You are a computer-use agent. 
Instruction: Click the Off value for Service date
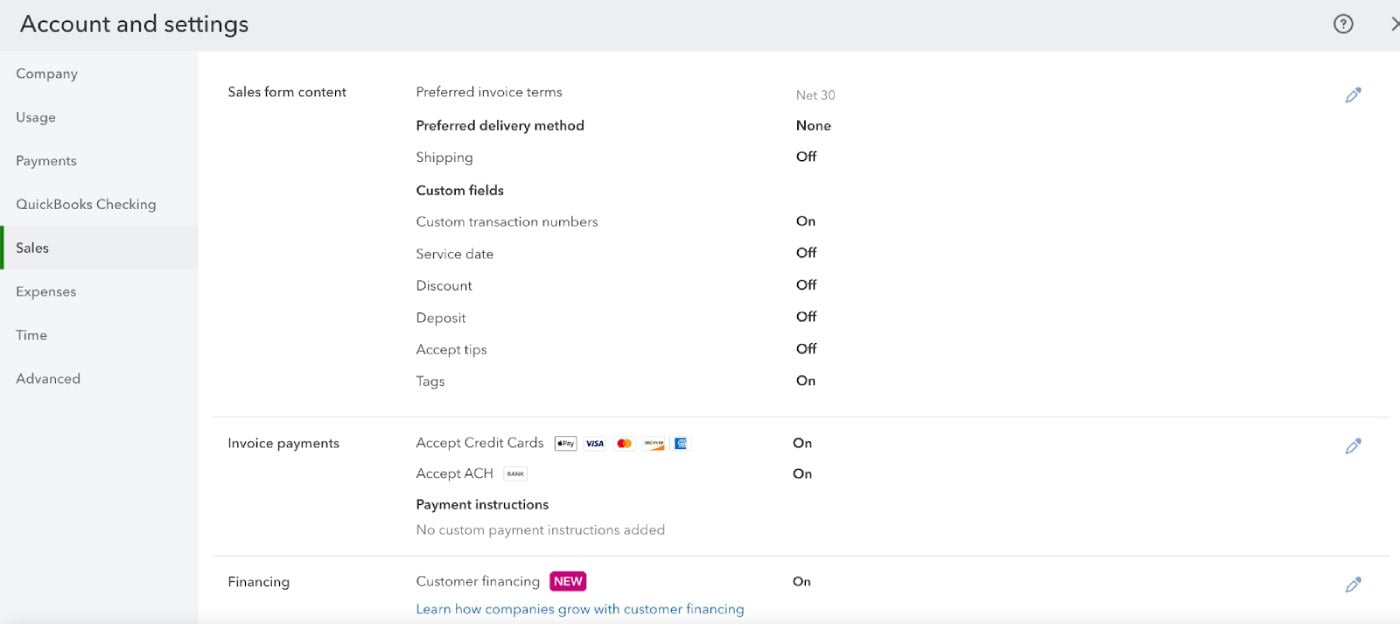pyautogui.click(x=806, y=253)
